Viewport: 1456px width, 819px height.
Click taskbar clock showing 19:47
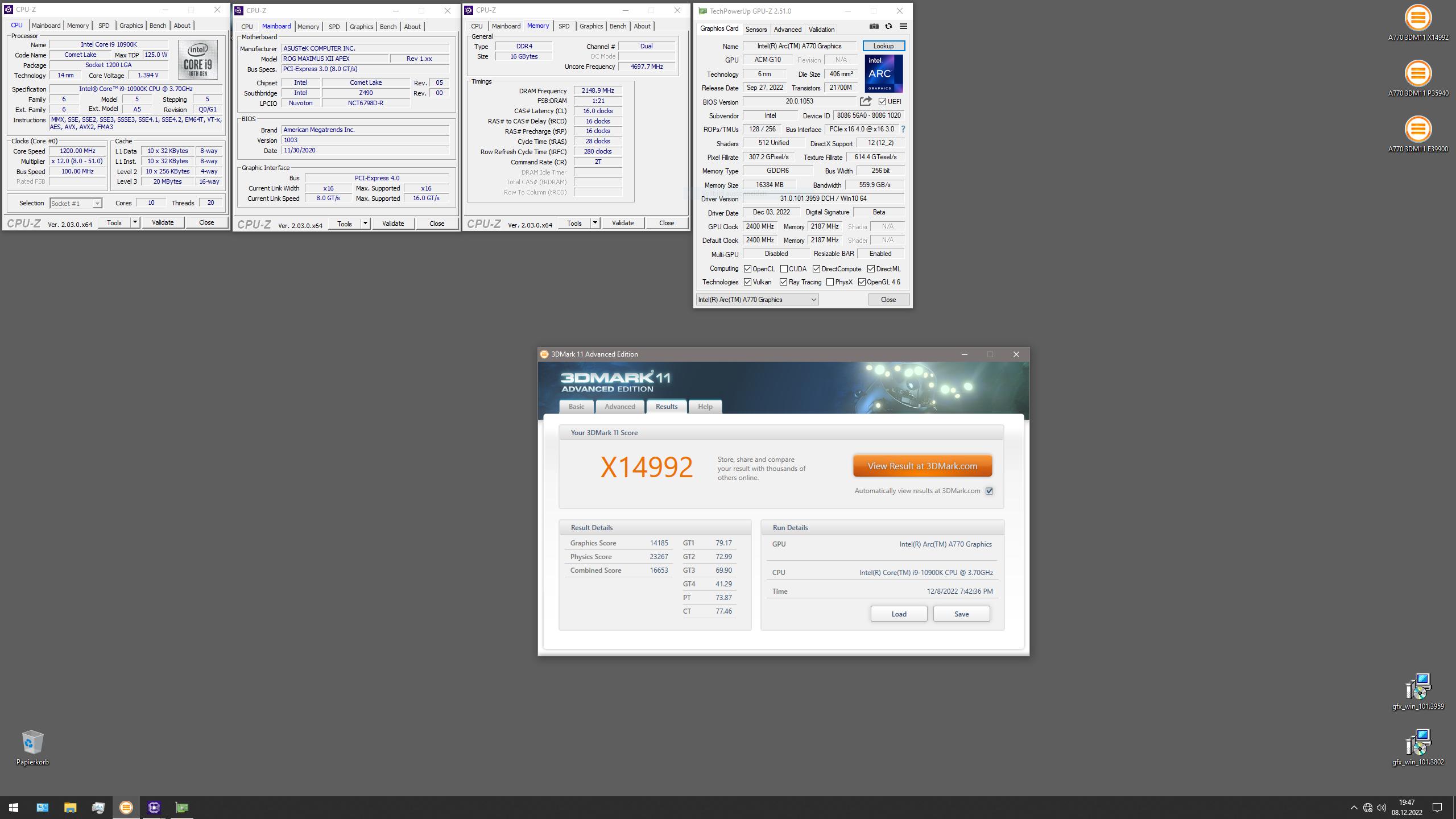(x=1407, y=808)
